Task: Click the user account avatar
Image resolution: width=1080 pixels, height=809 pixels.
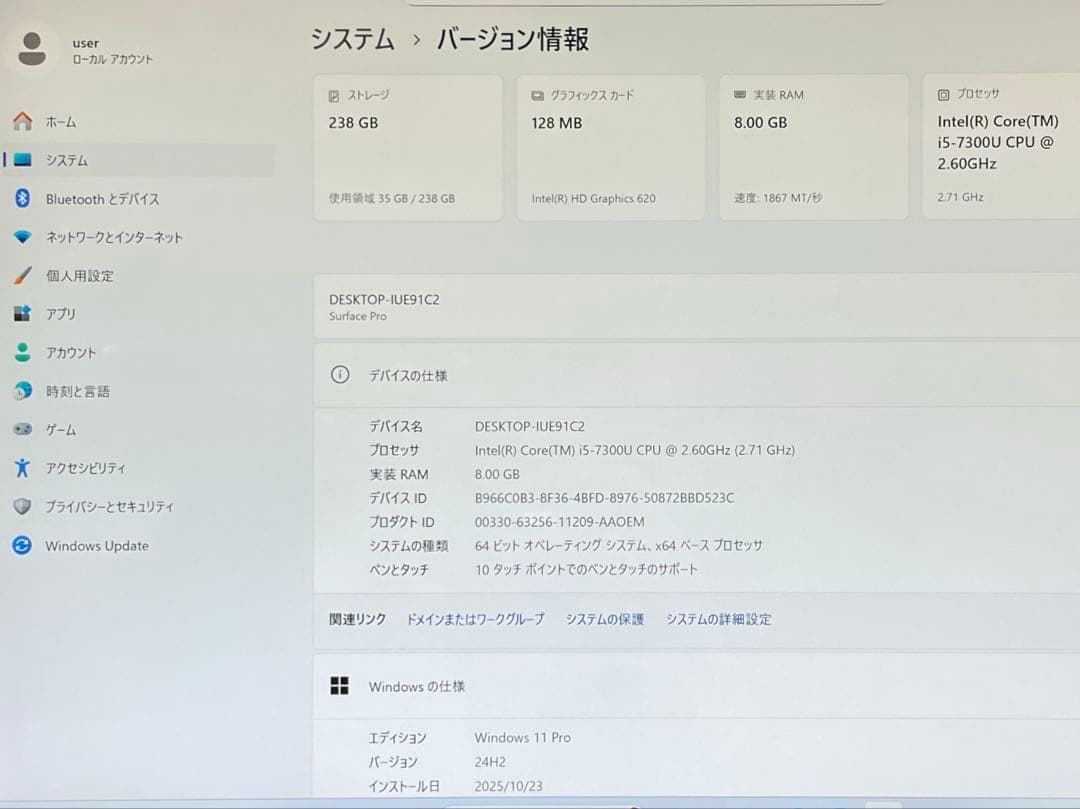Action: (x=34, y=48)
